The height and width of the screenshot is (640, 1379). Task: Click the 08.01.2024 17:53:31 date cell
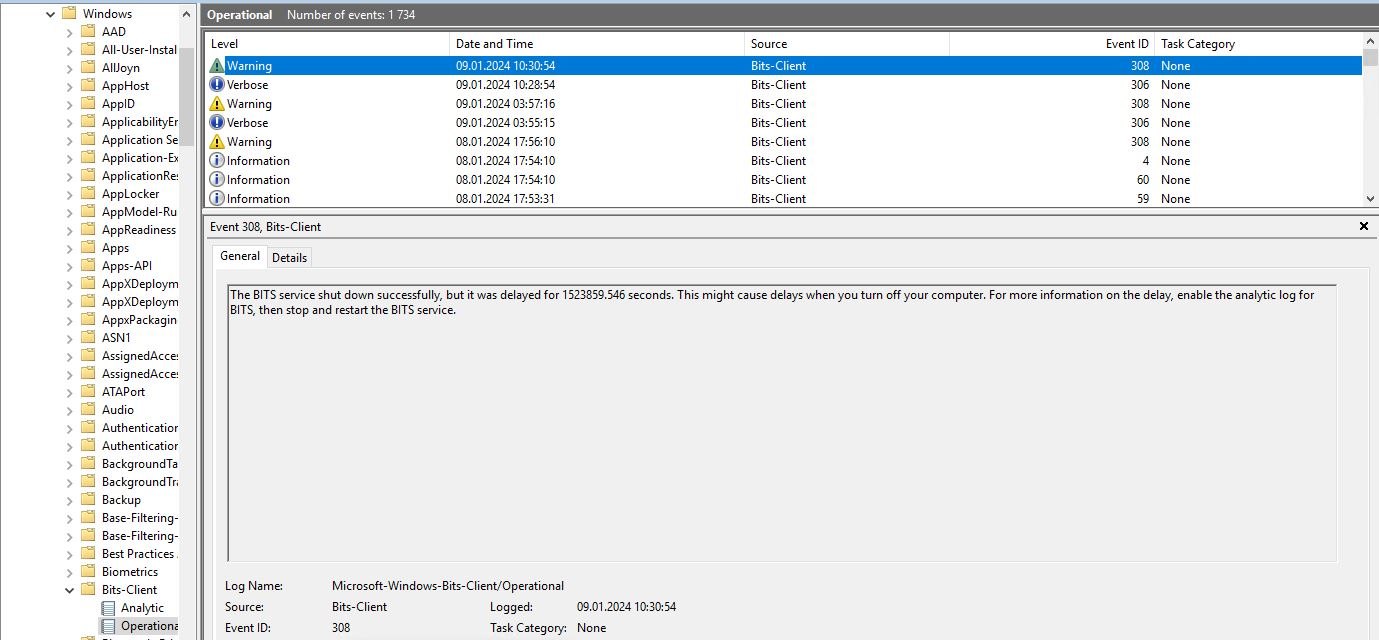click(x=505, y=199)
